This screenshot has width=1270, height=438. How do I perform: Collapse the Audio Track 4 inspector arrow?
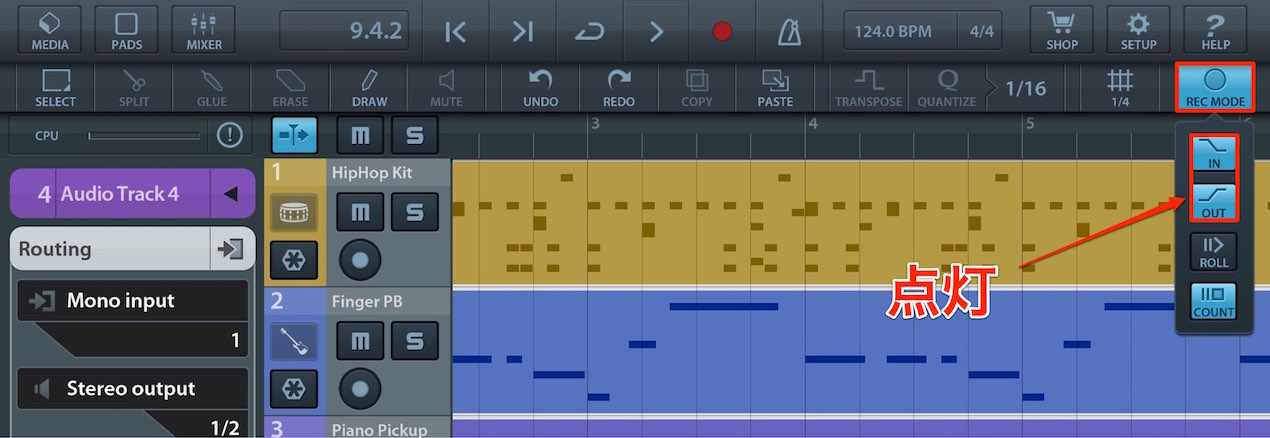click(232, 194)
